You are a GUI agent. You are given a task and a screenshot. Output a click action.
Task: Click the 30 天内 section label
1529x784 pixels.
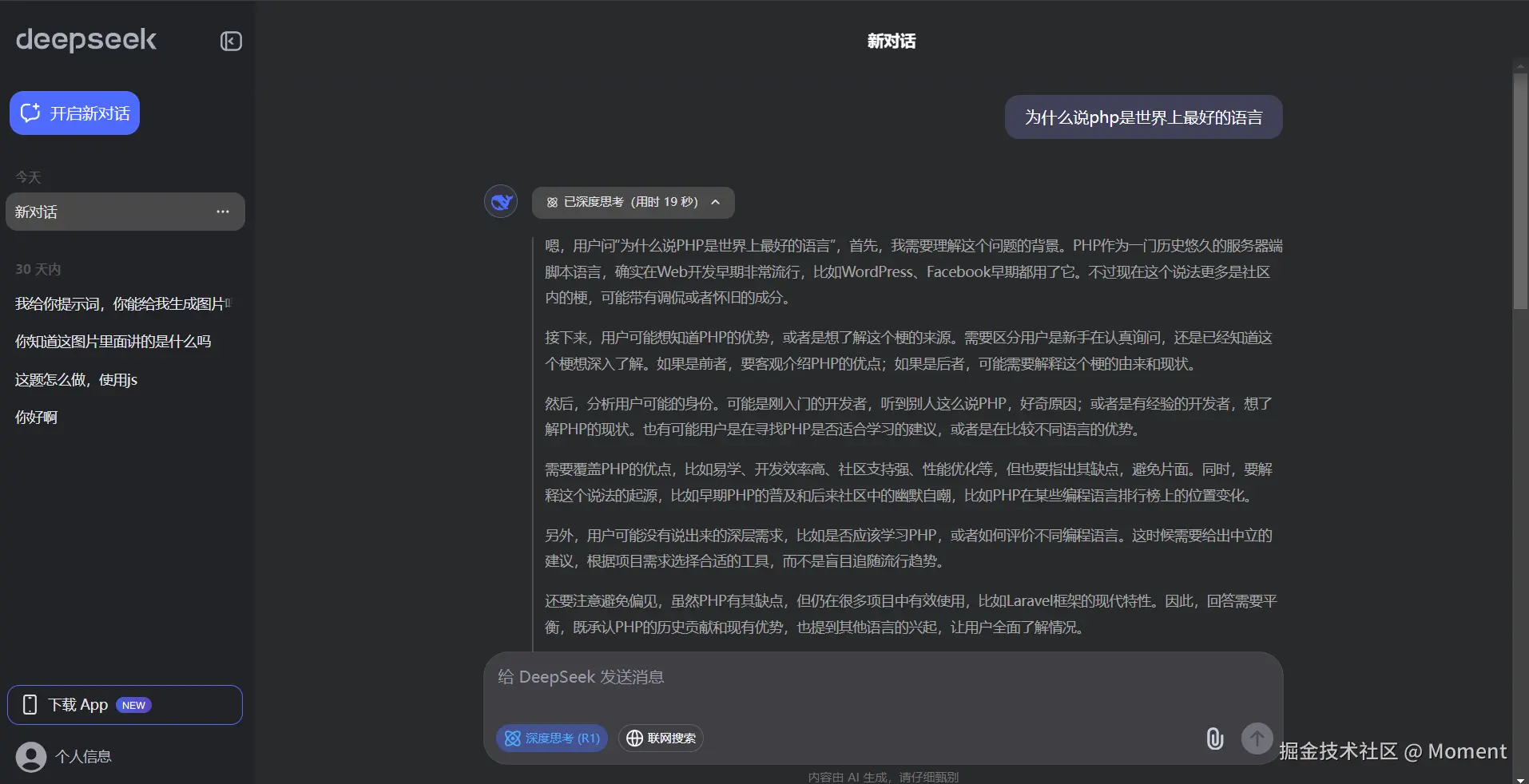38,269
